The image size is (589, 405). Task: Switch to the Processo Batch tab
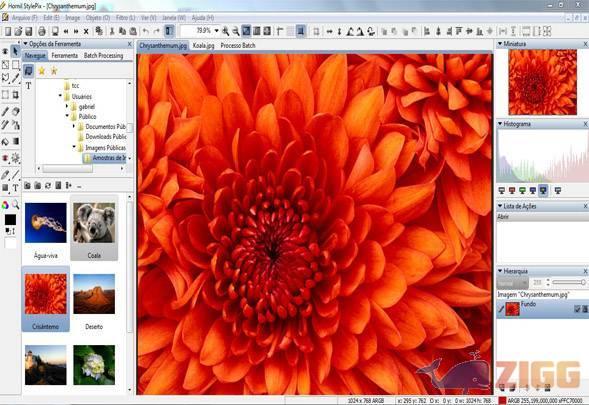(x=238, y=45)
